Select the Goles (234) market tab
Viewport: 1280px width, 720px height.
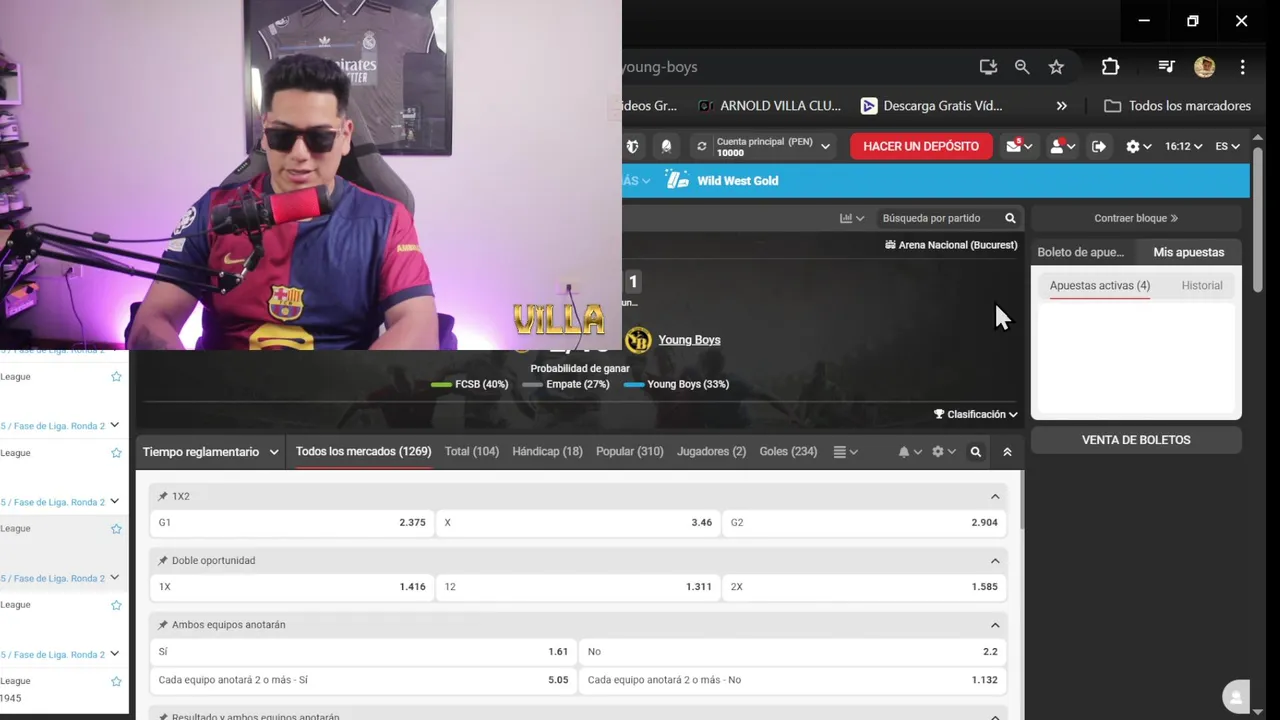[788, 452]
